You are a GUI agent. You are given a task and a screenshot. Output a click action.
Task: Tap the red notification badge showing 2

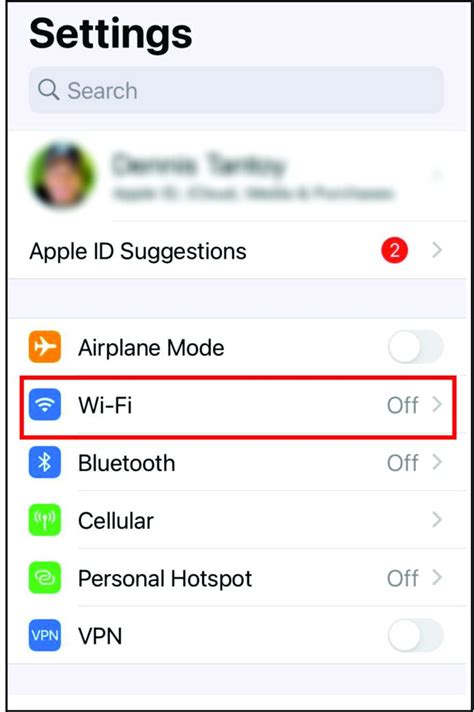395,250
